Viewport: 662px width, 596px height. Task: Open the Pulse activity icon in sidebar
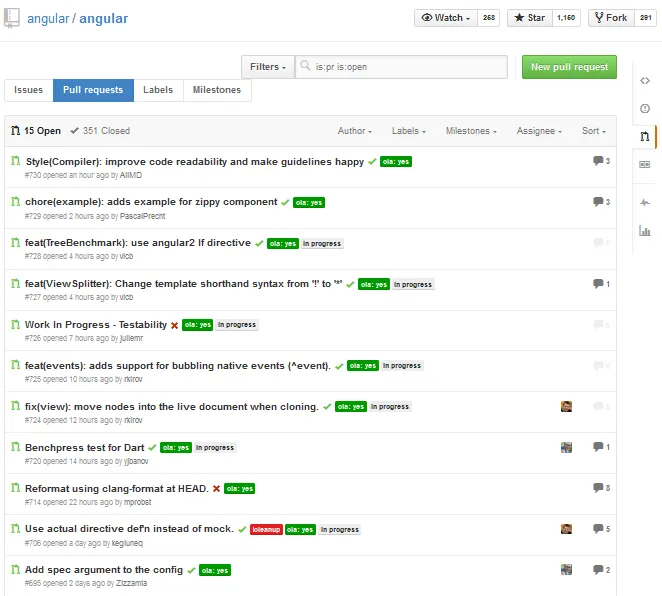(x=645, y=203)
